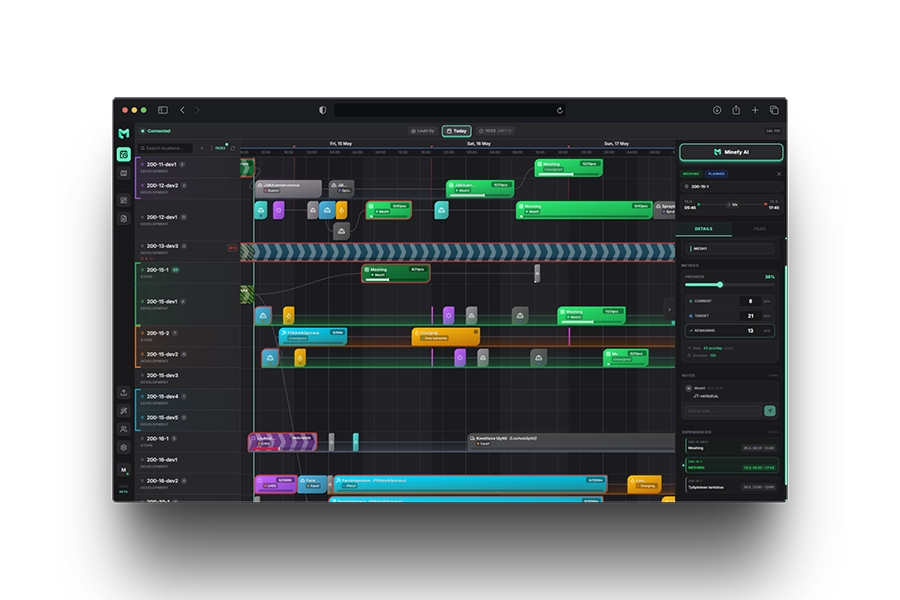Open the users sidebar icon
Image resolution: width=900 pixels, height=600 pixels.
123,429
